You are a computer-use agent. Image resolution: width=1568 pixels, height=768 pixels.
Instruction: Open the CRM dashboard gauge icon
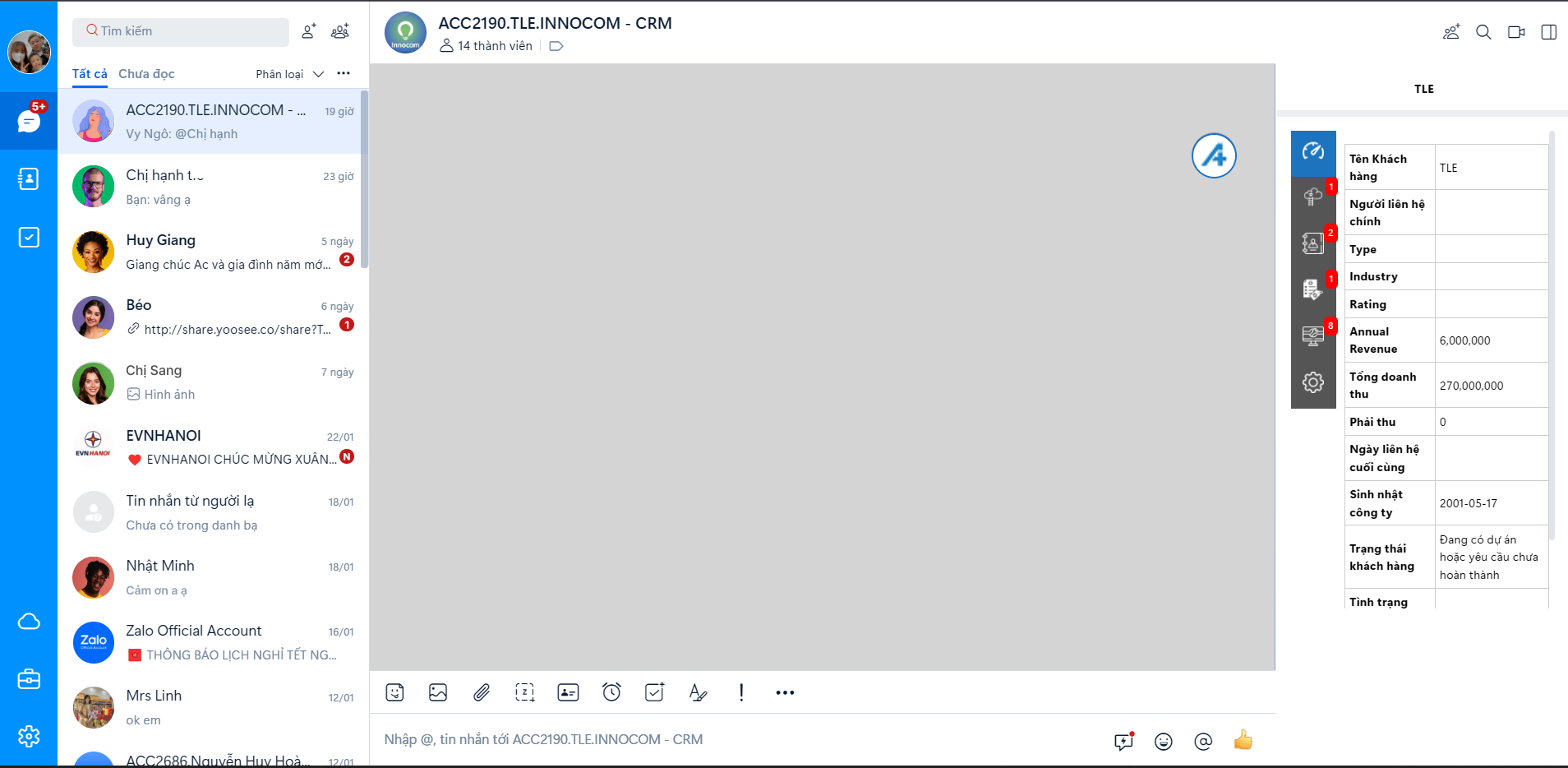1313,151
